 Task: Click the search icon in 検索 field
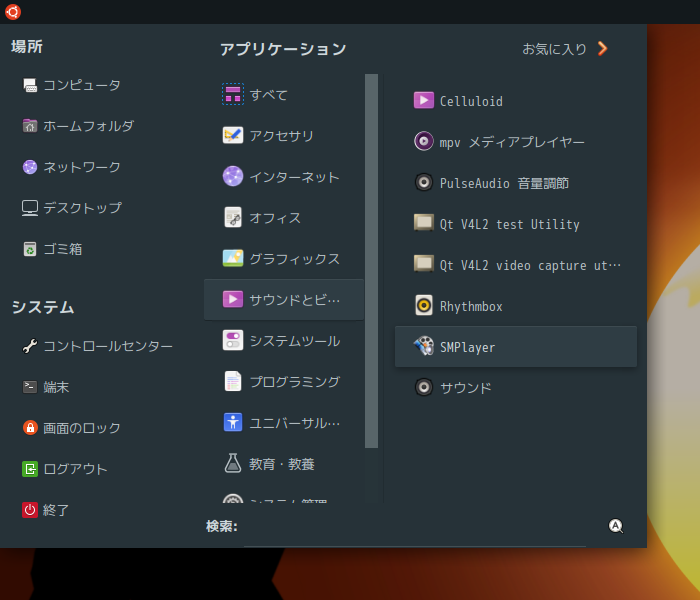click(616, 526)
